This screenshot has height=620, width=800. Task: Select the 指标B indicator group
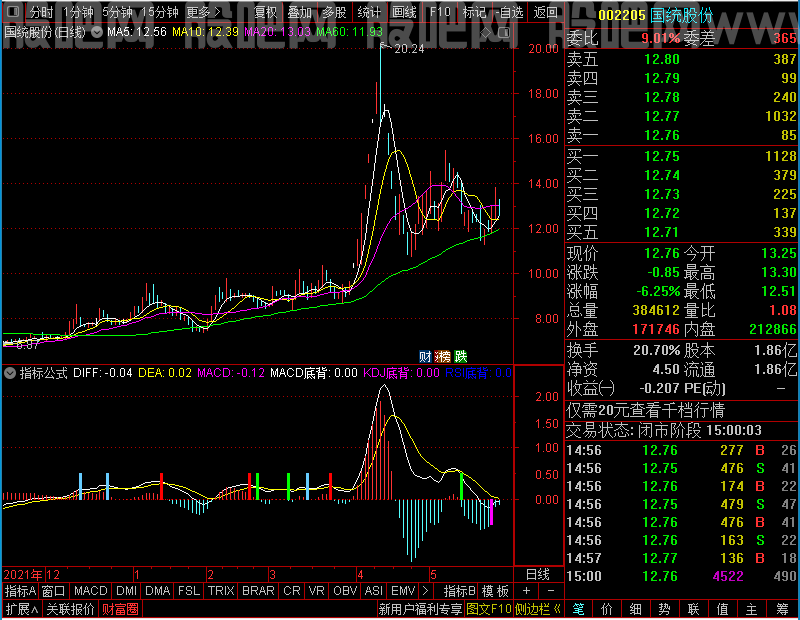click(x=460, y=591)
